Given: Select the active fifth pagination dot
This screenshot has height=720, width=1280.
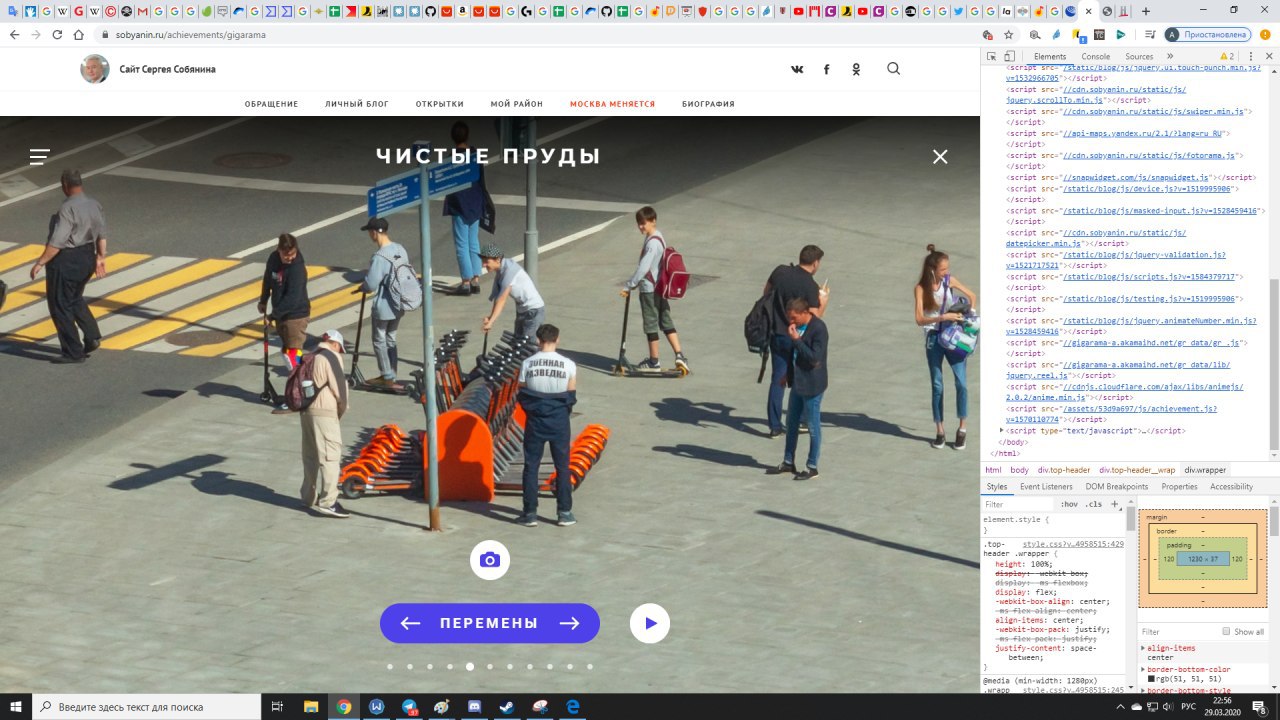Looking at the screenshot, I should 470,666.
